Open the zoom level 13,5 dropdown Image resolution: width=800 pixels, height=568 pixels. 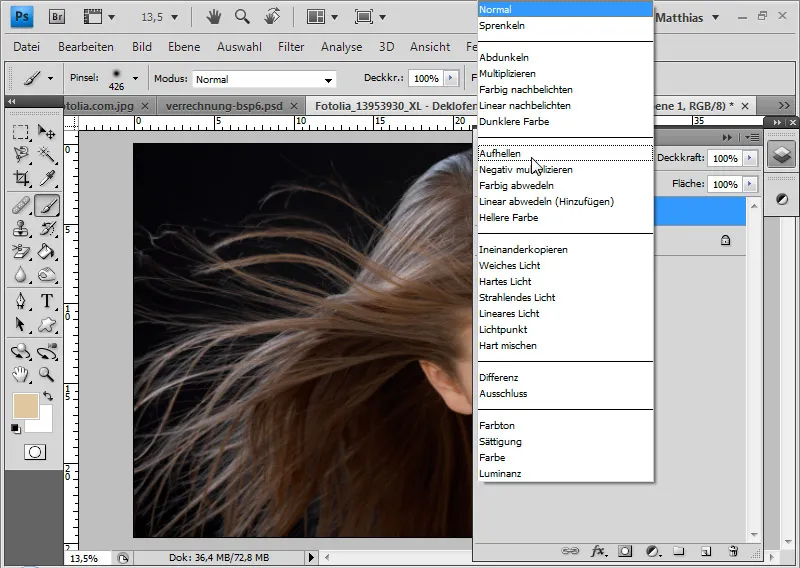point(174,17)
